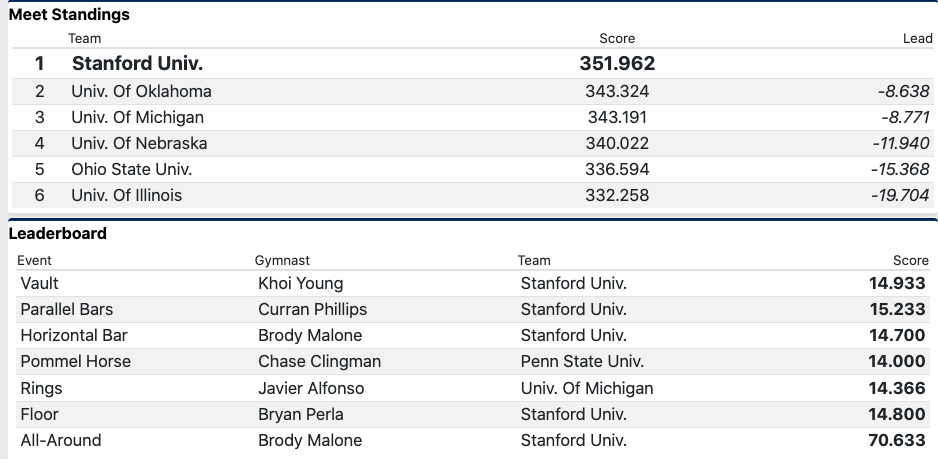The image size is (938, 459).
Task: Click the Pommel Horse event label
Action: 75,361
